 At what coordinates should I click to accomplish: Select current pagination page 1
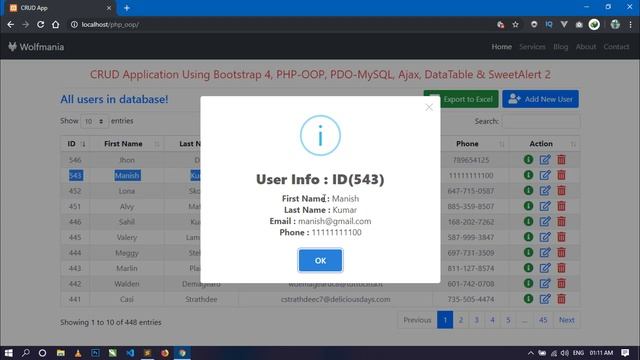pyautogui.click(x=445, y=320)
